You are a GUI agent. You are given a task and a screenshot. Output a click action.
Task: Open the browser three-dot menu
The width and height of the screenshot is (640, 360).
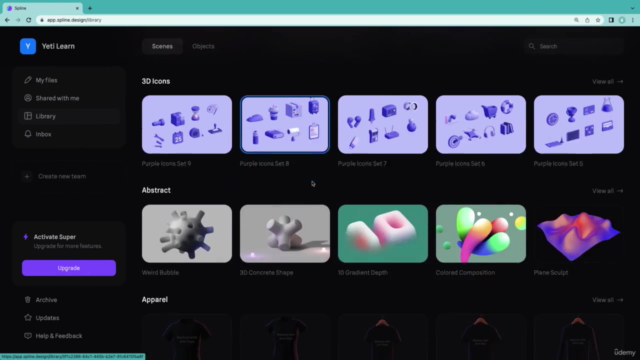[633, 20]
